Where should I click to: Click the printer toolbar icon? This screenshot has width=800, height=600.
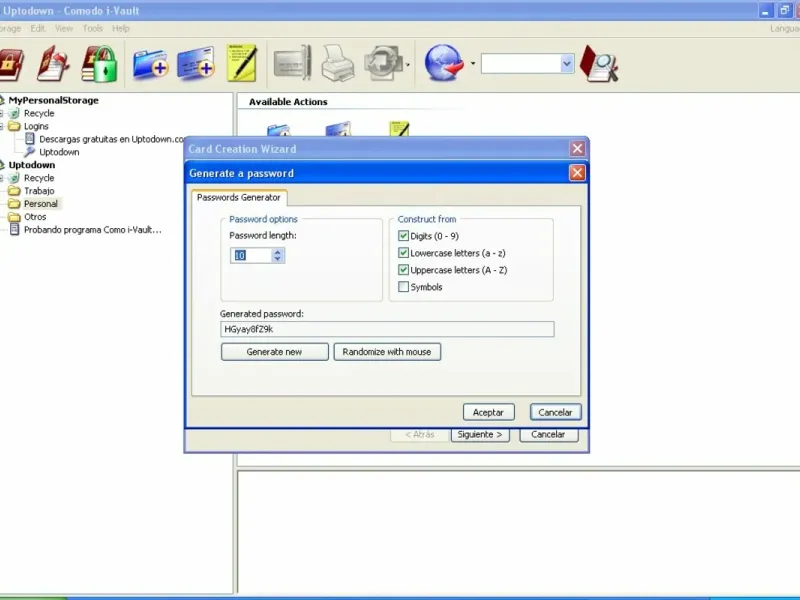pos(337,63)
